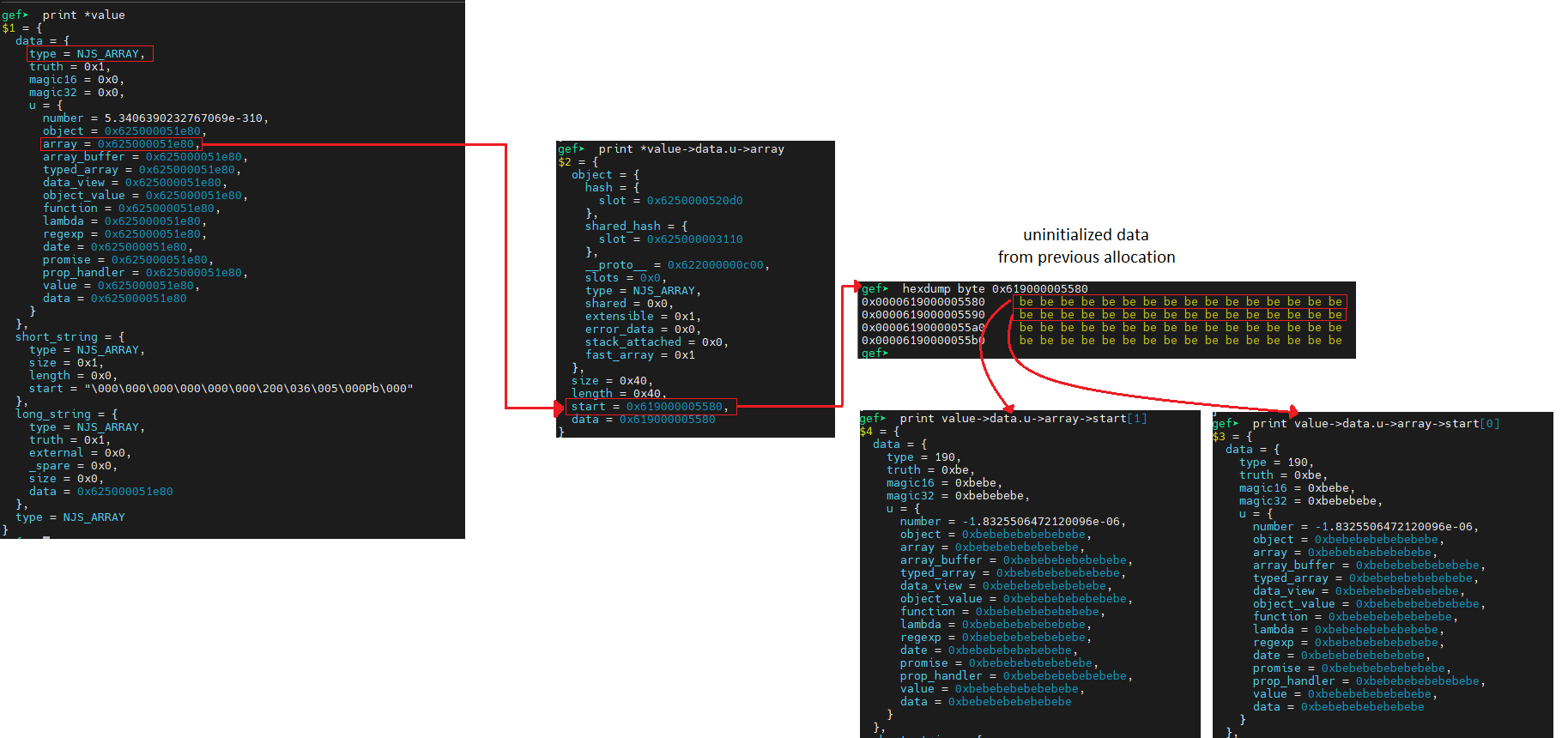Select hexdump address 0x0000619000005590

[x=923, y=314]
